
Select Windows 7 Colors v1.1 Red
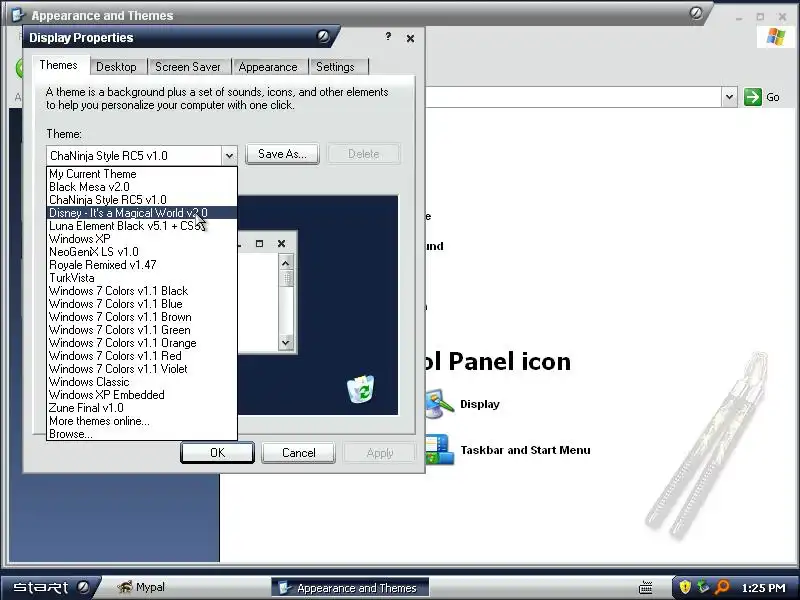(142, 356)
